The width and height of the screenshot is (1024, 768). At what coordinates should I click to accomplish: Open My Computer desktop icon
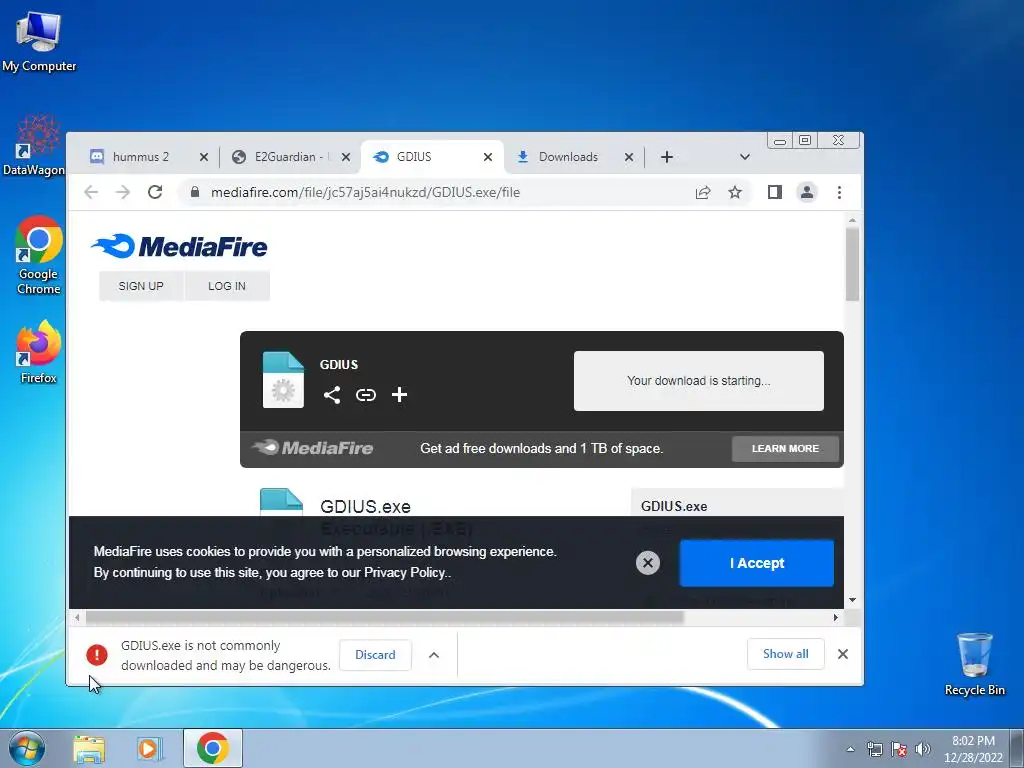[39, 42]
